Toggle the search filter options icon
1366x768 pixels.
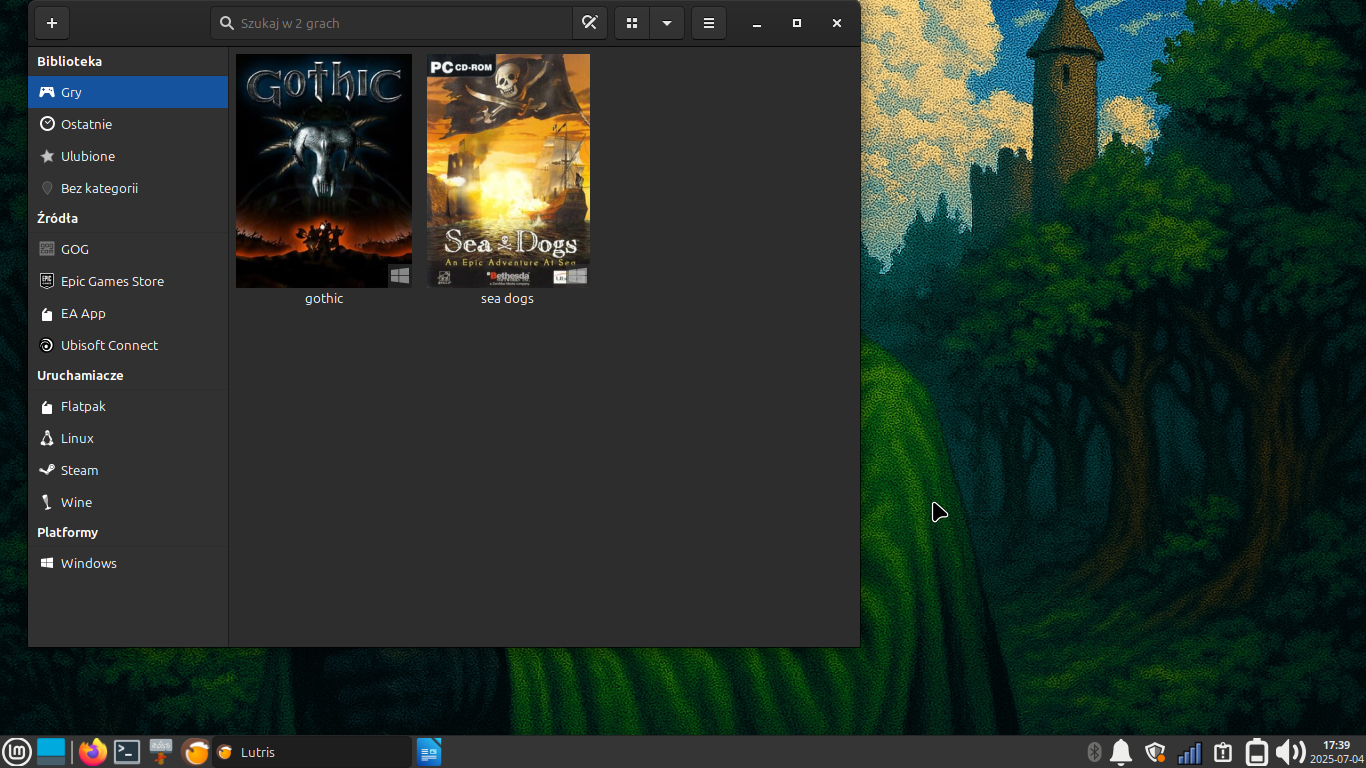click(589, 23)
